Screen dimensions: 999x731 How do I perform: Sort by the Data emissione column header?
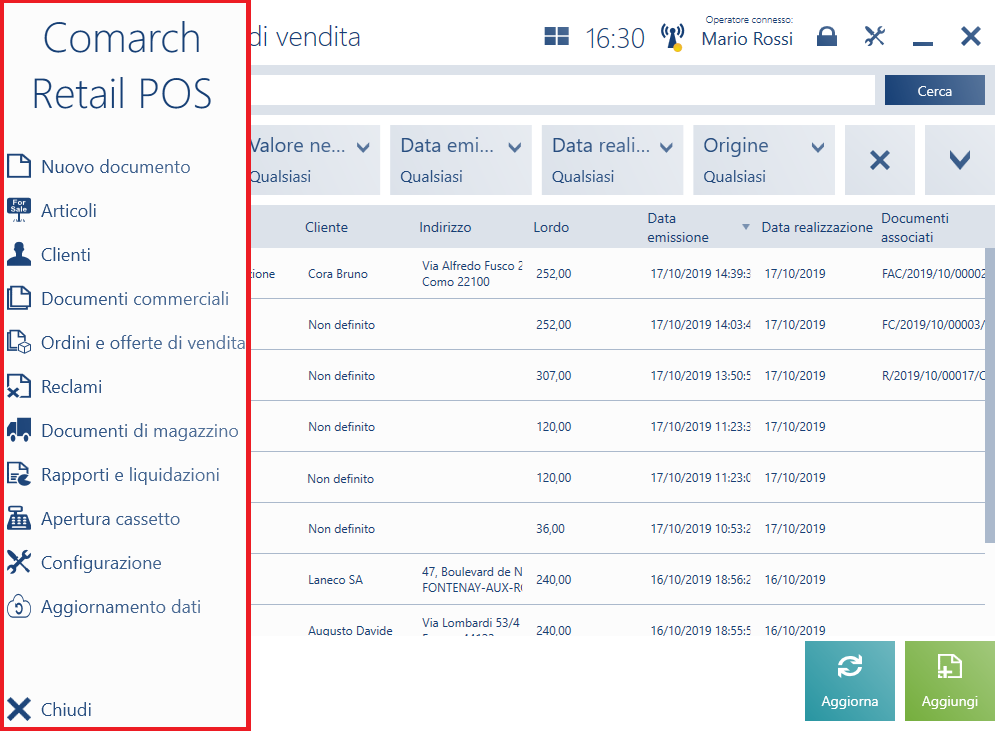[678, 228]
